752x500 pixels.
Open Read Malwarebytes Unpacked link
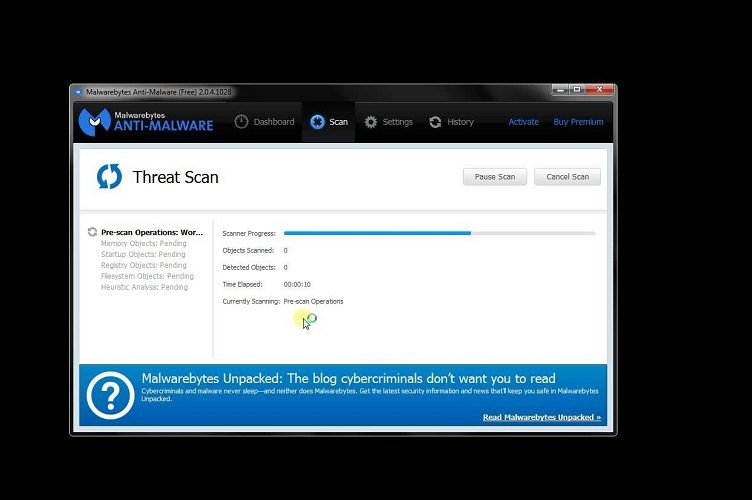541,417
